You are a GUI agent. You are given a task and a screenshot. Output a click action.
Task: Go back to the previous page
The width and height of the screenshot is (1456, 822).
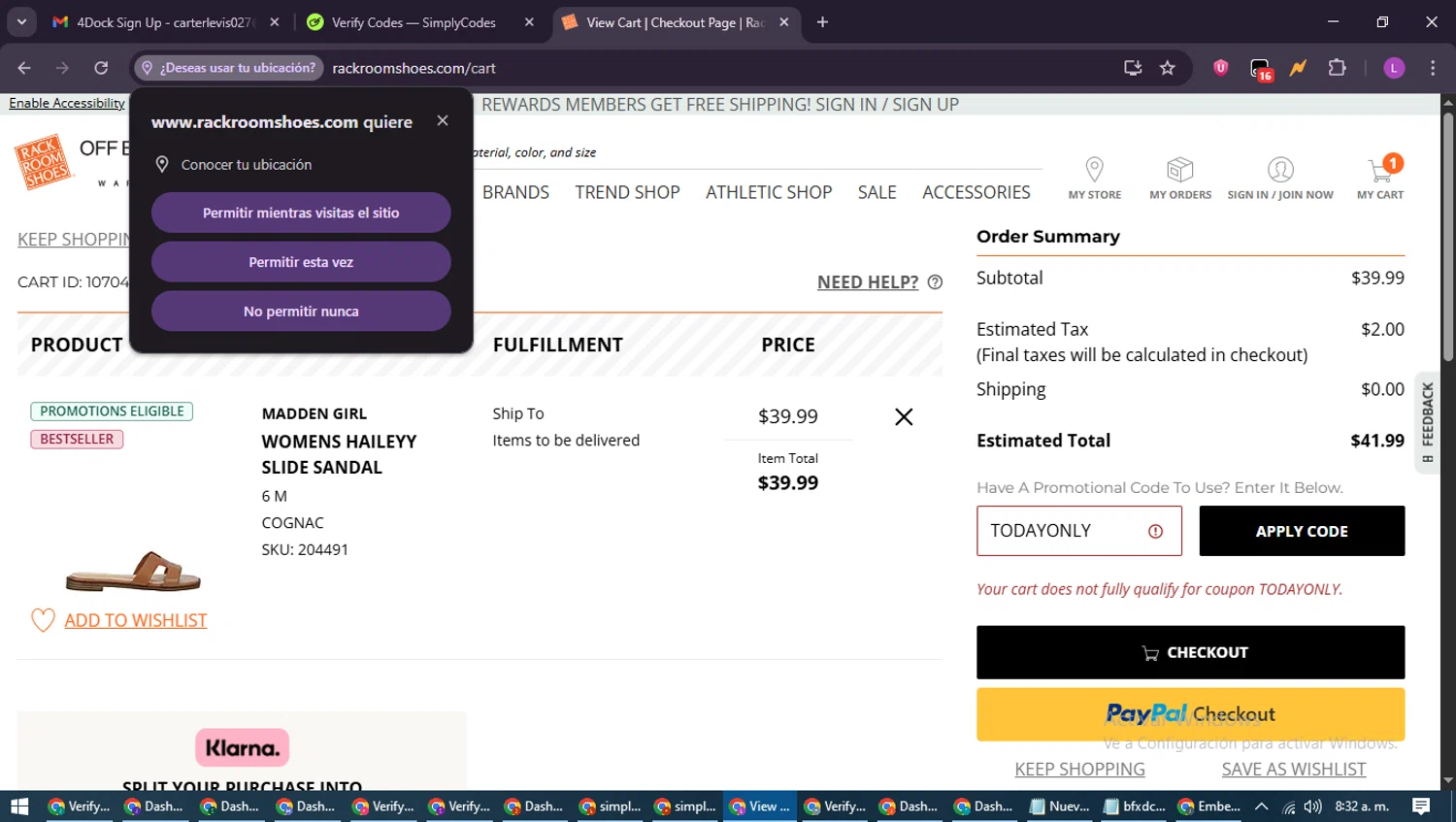[x=24, y=68]
